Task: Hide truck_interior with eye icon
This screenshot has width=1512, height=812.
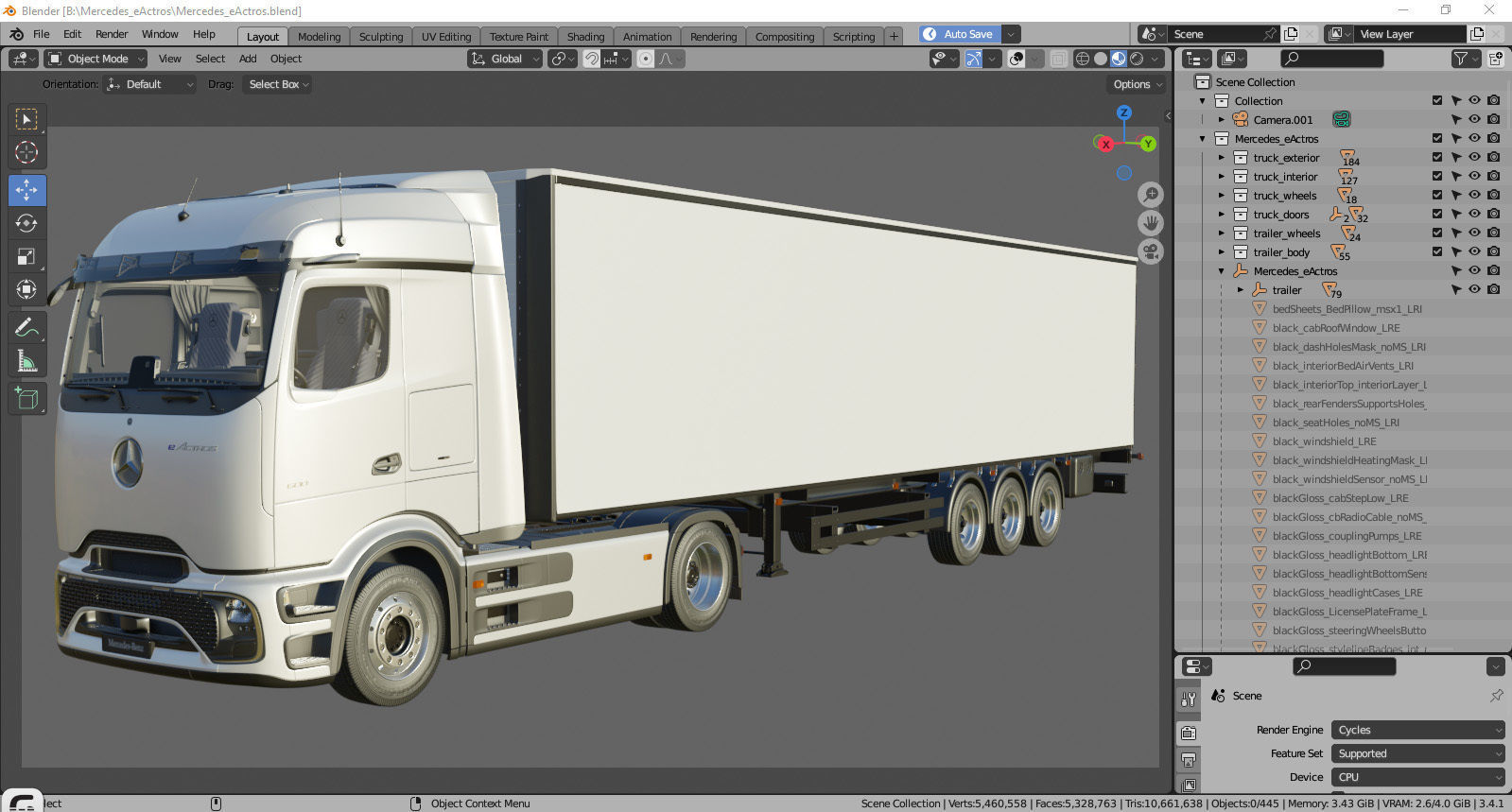Action: (x=1474, y=177)
